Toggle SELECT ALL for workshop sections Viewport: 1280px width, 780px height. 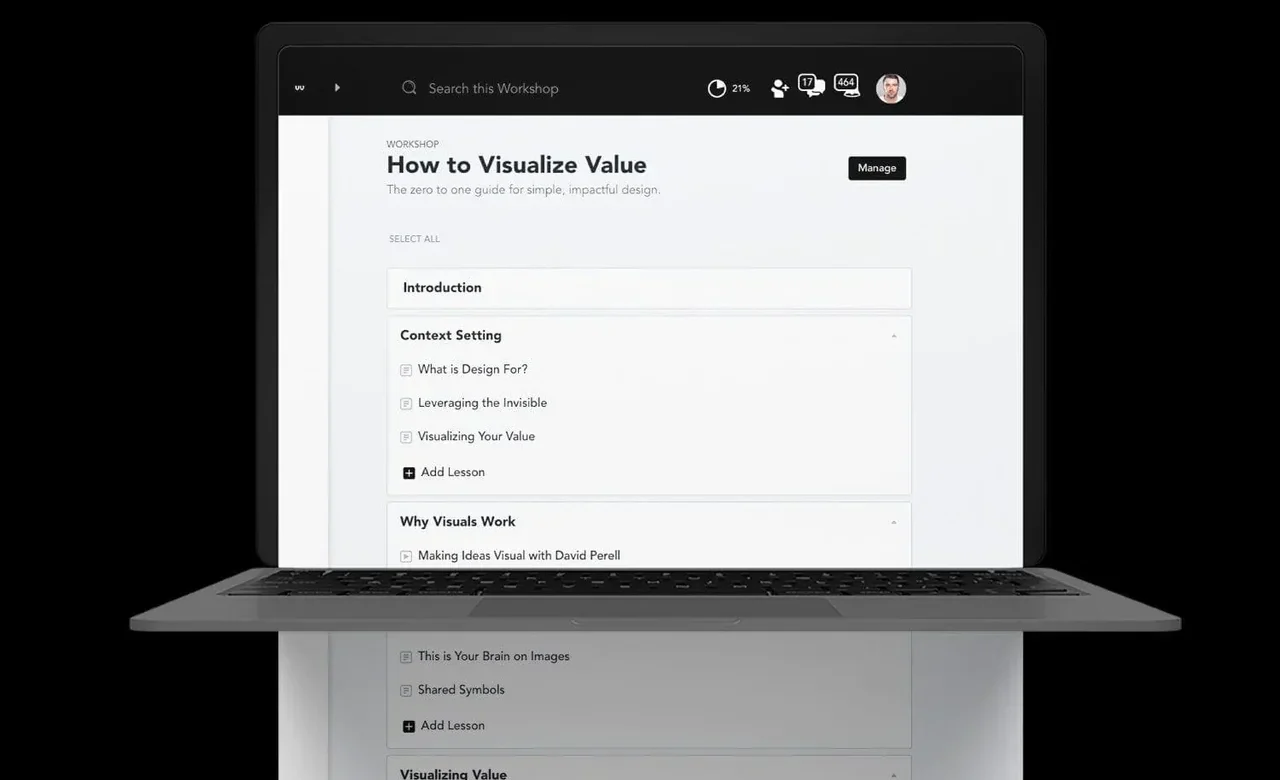click(413, 238)
